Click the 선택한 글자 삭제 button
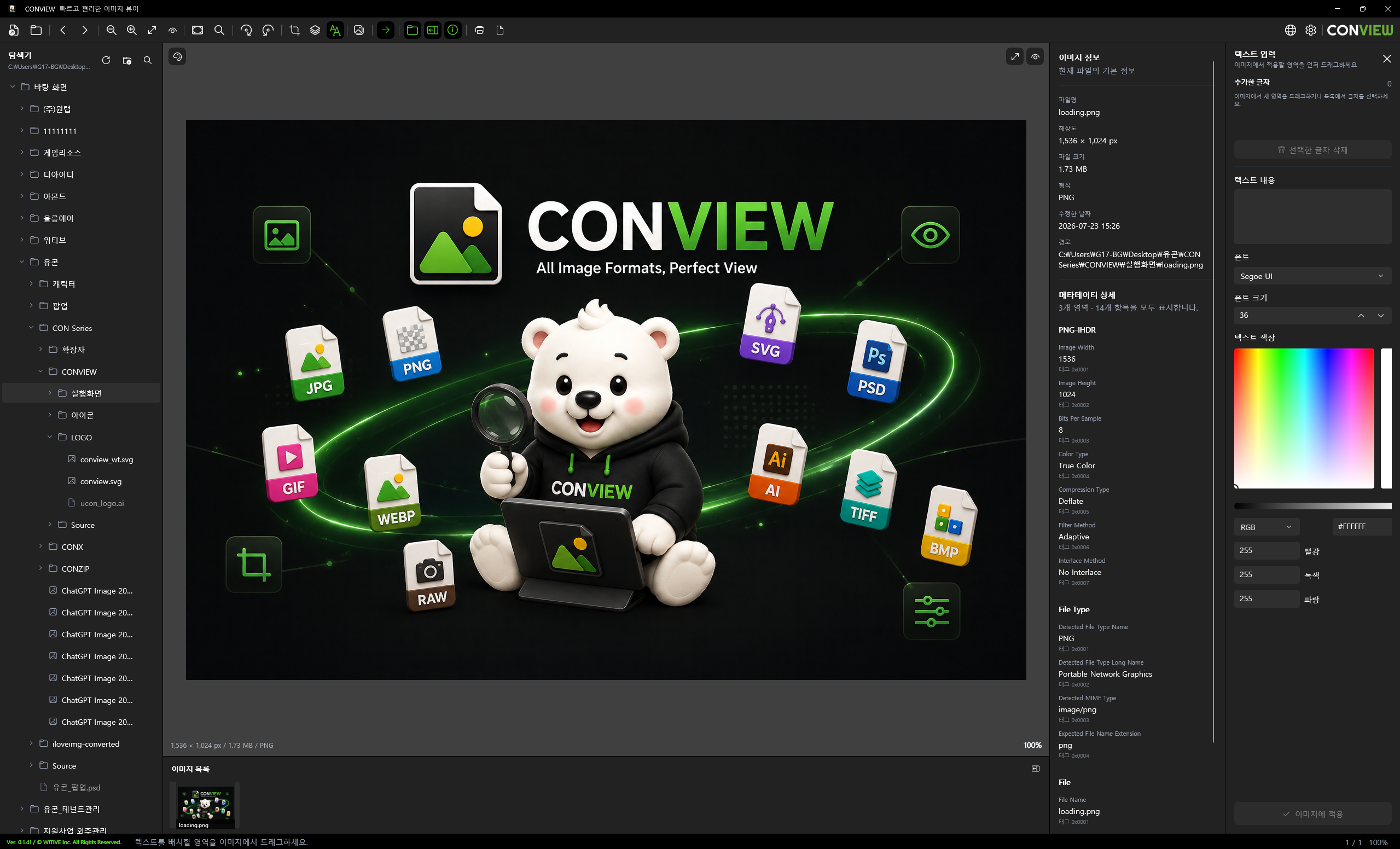The width and height of the screenshot is (1400, 849). (x=1312, y=150)
